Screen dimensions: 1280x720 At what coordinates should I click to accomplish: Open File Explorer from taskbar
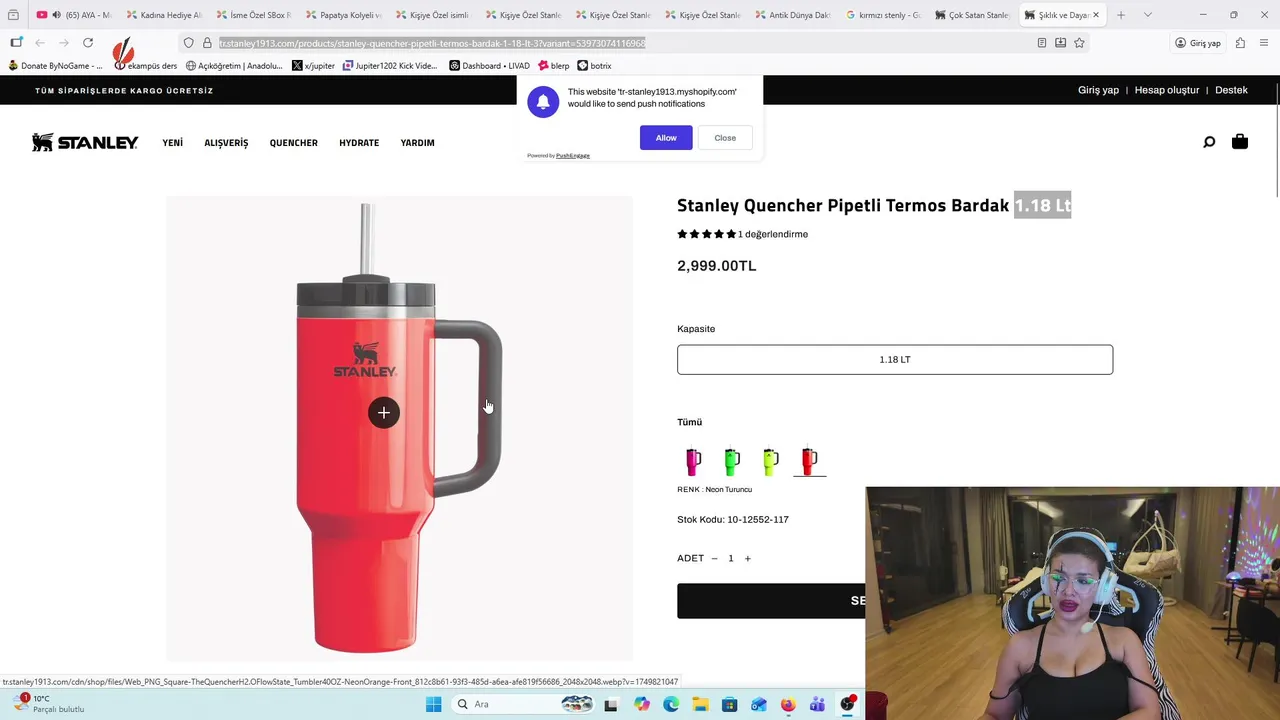tap(700, 704)
